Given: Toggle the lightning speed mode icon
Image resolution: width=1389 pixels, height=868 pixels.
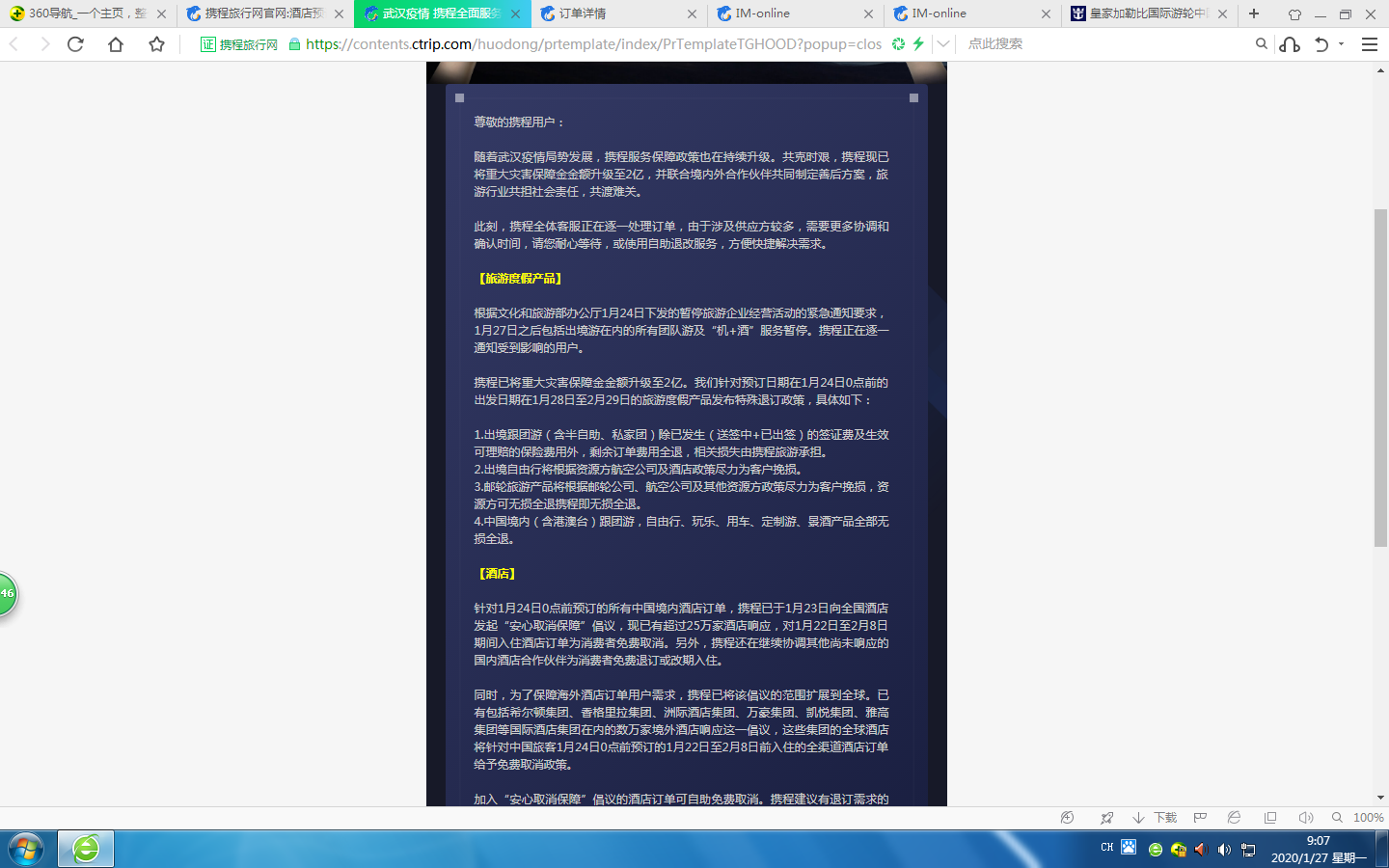Looking at the screenshot, I should click(918, 44).
